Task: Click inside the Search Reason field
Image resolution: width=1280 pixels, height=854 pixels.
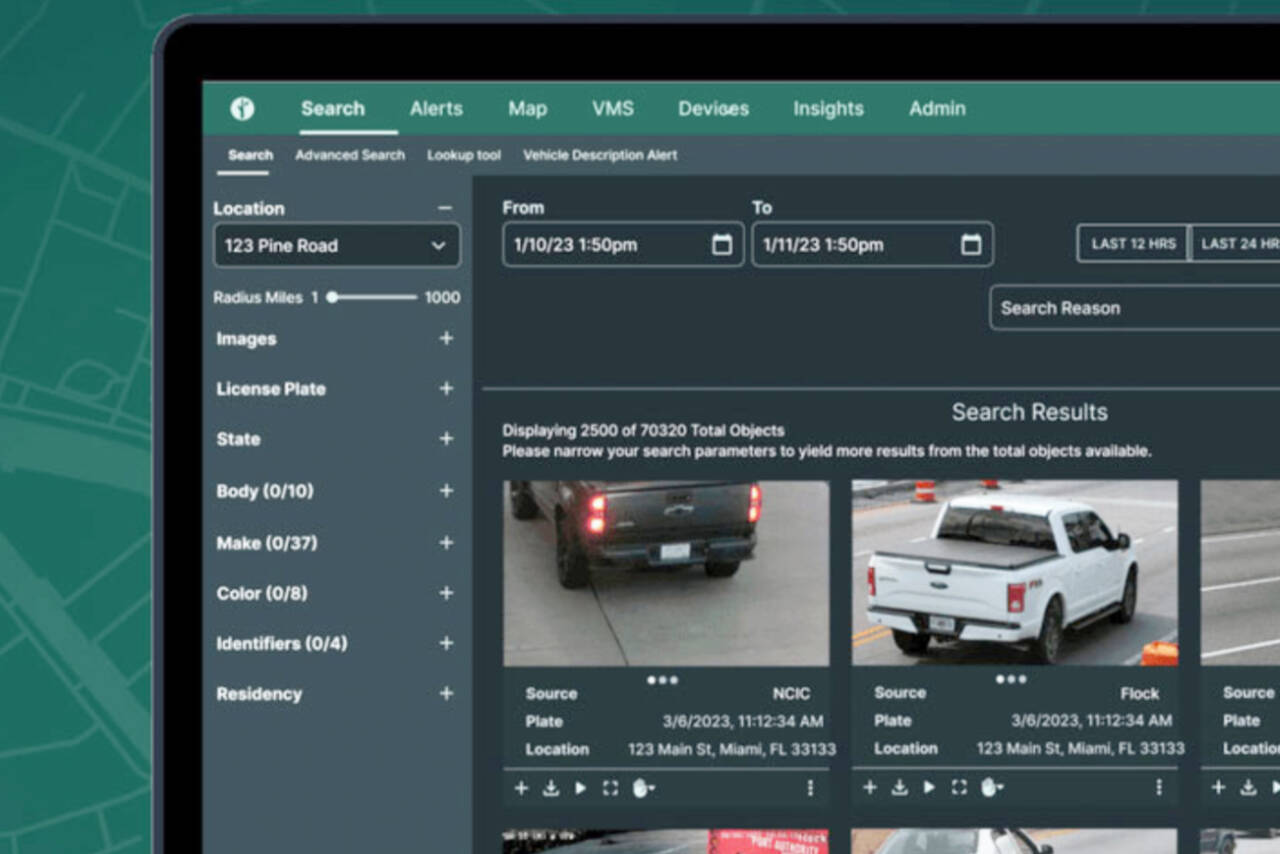Action: [1100, 308]
